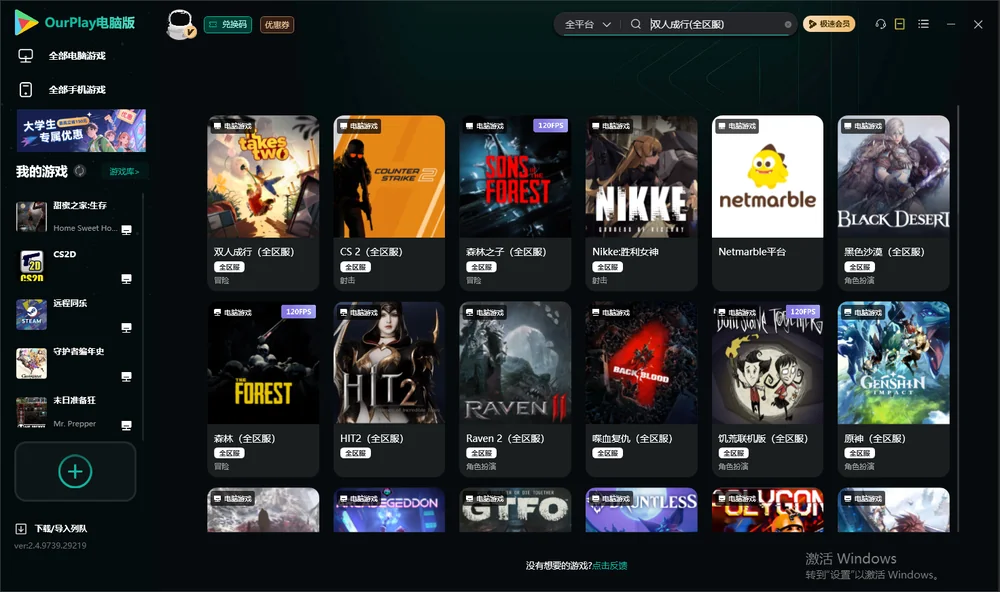This screenshot has height=592, width=1000.
Task: Click the game list vertical scrollbar
Action: 957,319
